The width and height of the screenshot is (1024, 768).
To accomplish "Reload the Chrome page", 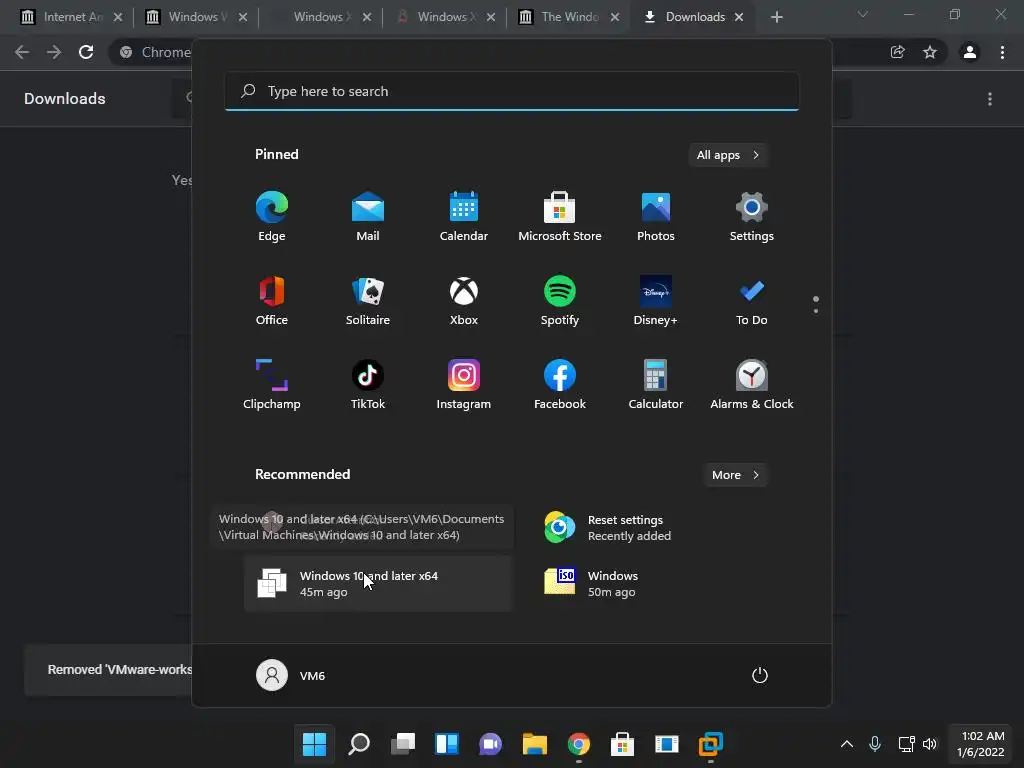I will click(x=86, y=52).
